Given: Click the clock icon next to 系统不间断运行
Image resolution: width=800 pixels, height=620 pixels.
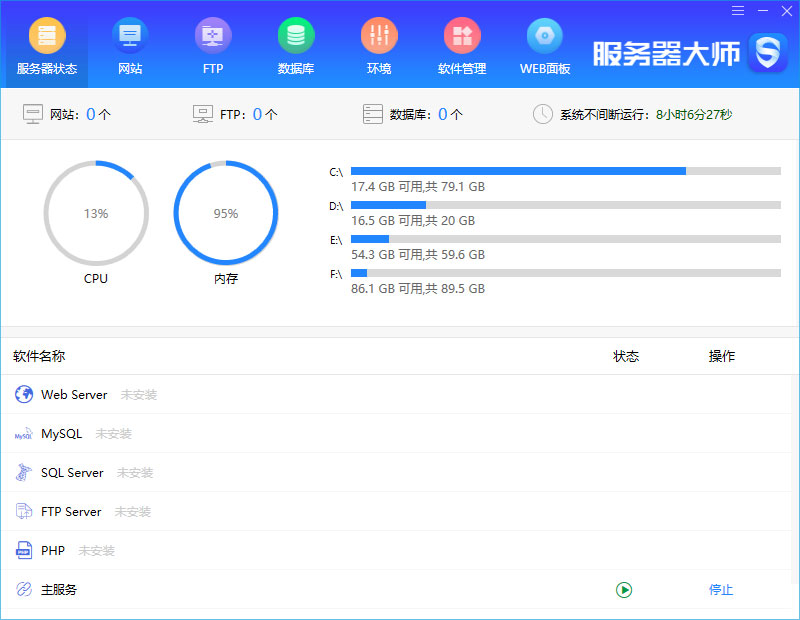Looking at the screenshot, I should (542, 113).
